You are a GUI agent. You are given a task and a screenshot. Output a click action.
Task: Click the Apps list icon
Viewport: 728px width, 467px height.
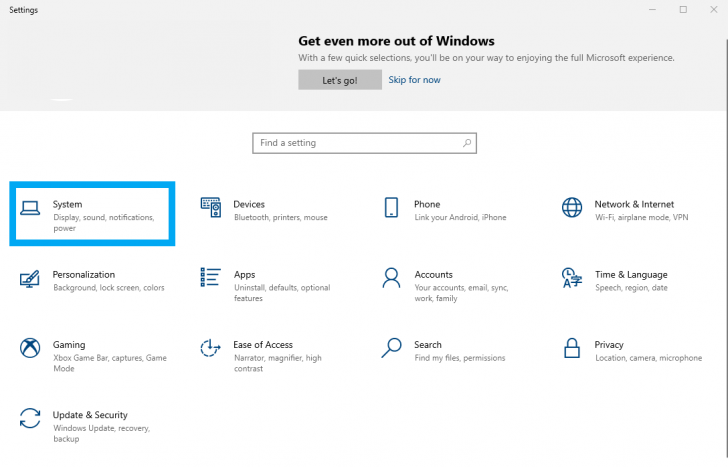[x=210, y=277]
